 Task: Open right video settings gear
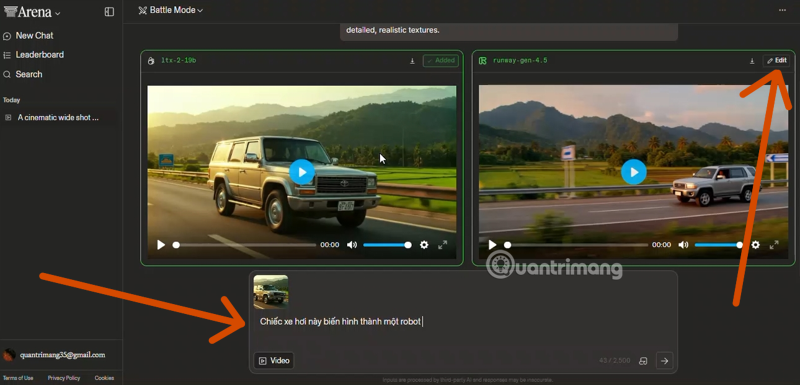coord(756,245)
